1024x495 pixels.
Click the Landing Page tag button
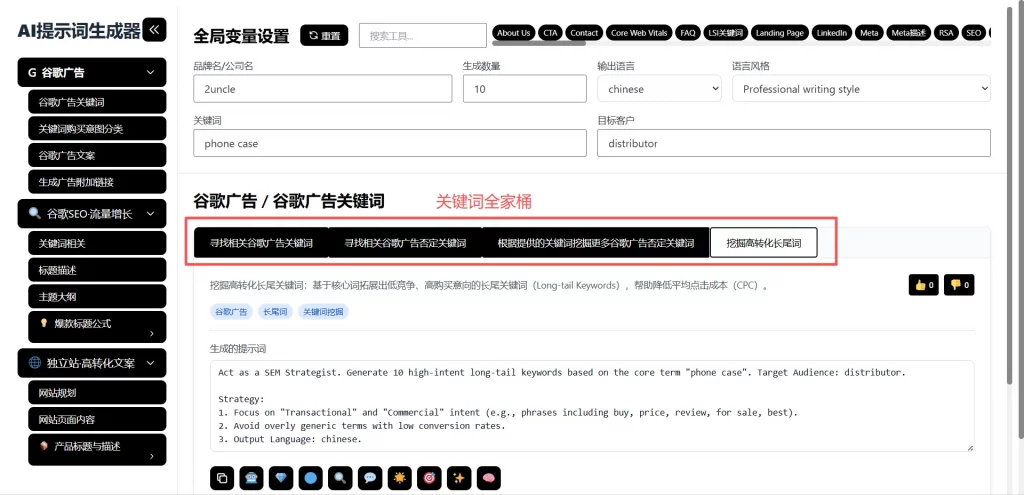pyautogui.click(x=779, y=33)
